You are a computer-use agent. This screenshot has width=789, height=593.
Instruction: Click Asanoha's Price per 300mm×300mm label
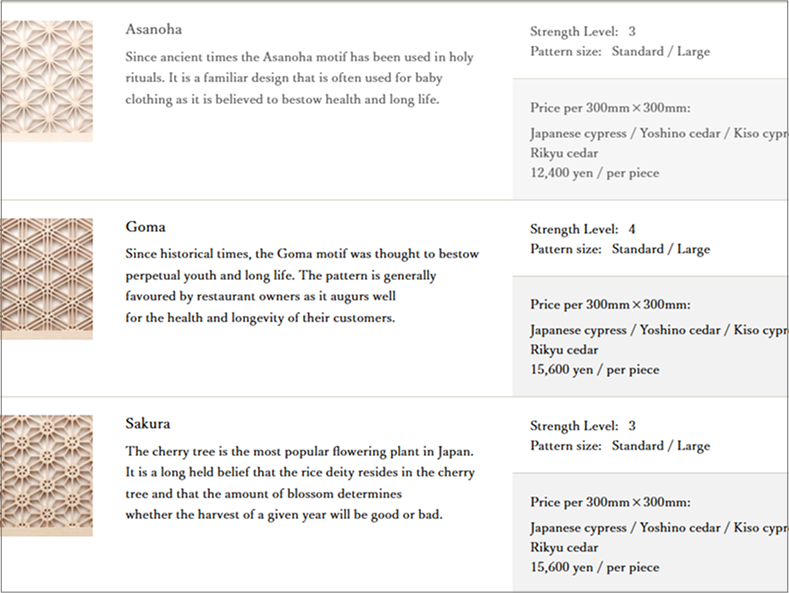click(611, 108)
